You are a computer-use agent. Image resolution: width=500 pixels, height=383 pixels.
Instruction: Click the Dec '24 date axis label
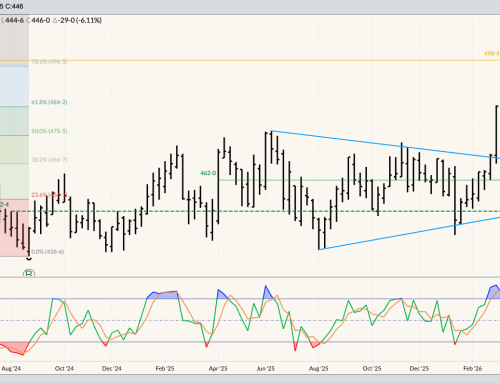tap(112, 369)
